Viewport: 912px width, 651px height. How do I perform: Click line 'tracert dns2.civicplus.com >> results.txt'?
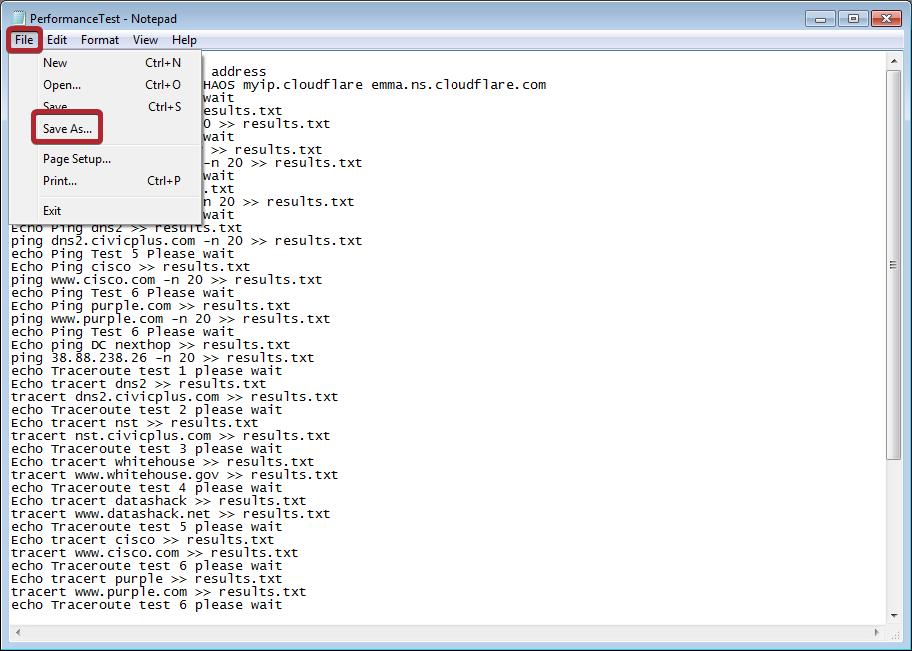[174, 397]
